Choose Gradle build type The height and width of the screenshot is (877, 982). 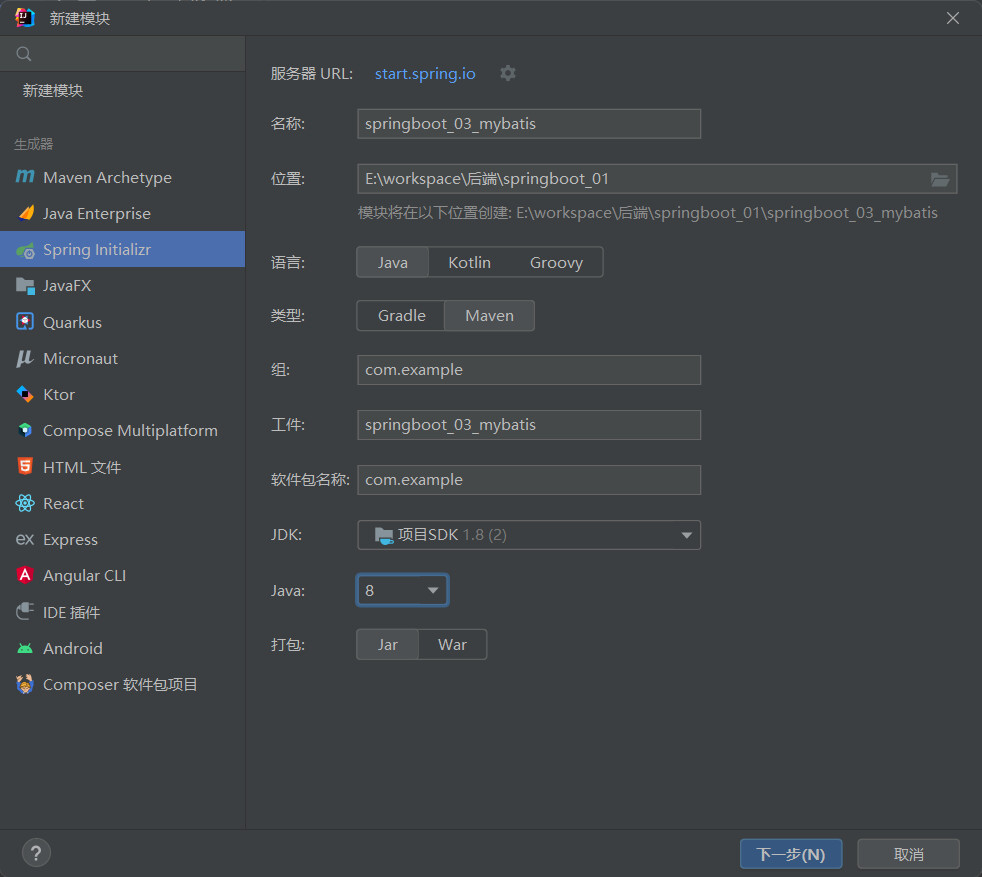401,316
